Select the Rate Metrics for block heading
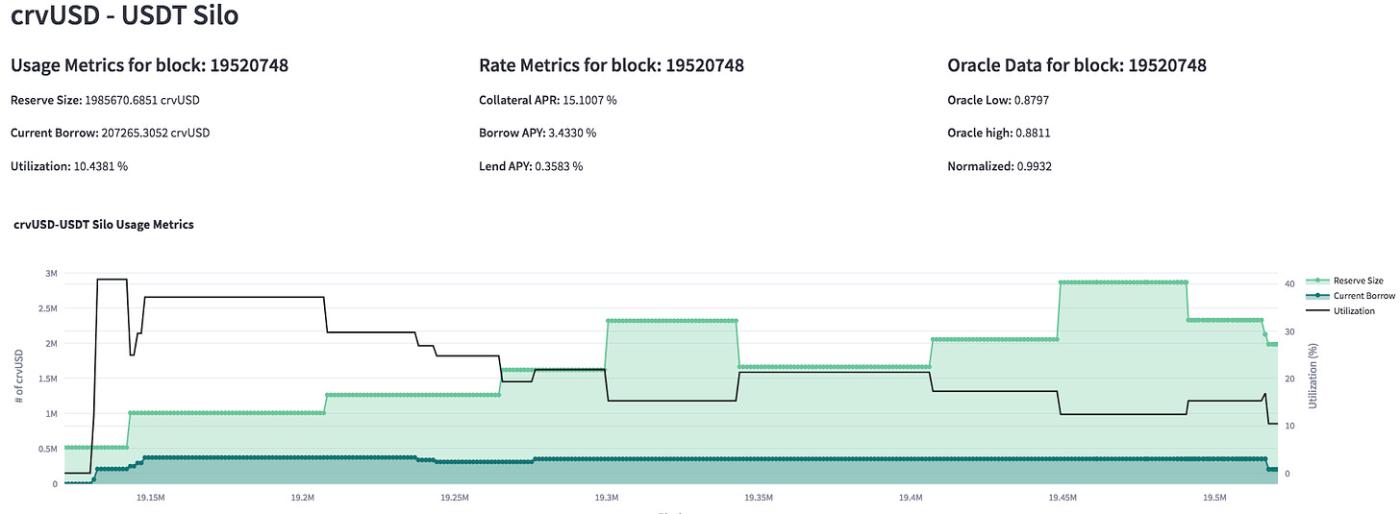The width and height of the screenshot is (1400, 514). [x=612, y=66]
